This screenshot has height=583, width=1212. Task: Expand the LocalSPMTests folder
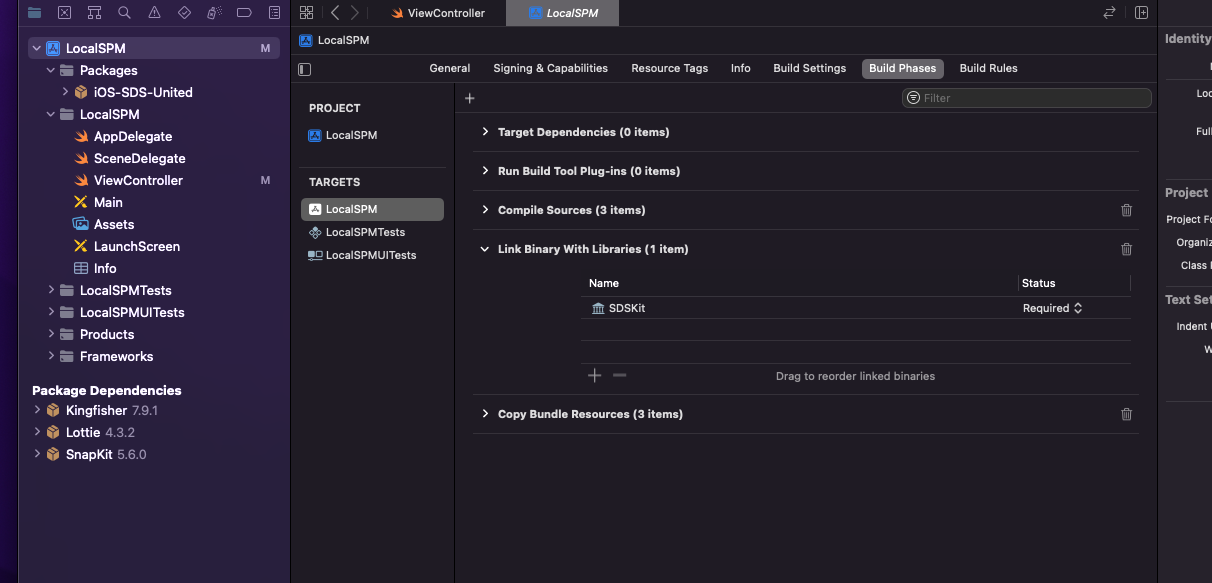(x=51, y=290)
